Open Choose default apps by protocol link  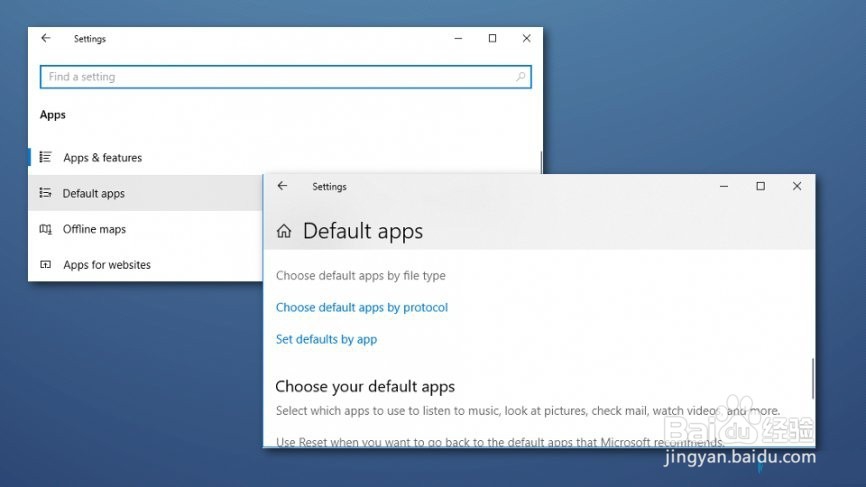click(x=362, y=308)
